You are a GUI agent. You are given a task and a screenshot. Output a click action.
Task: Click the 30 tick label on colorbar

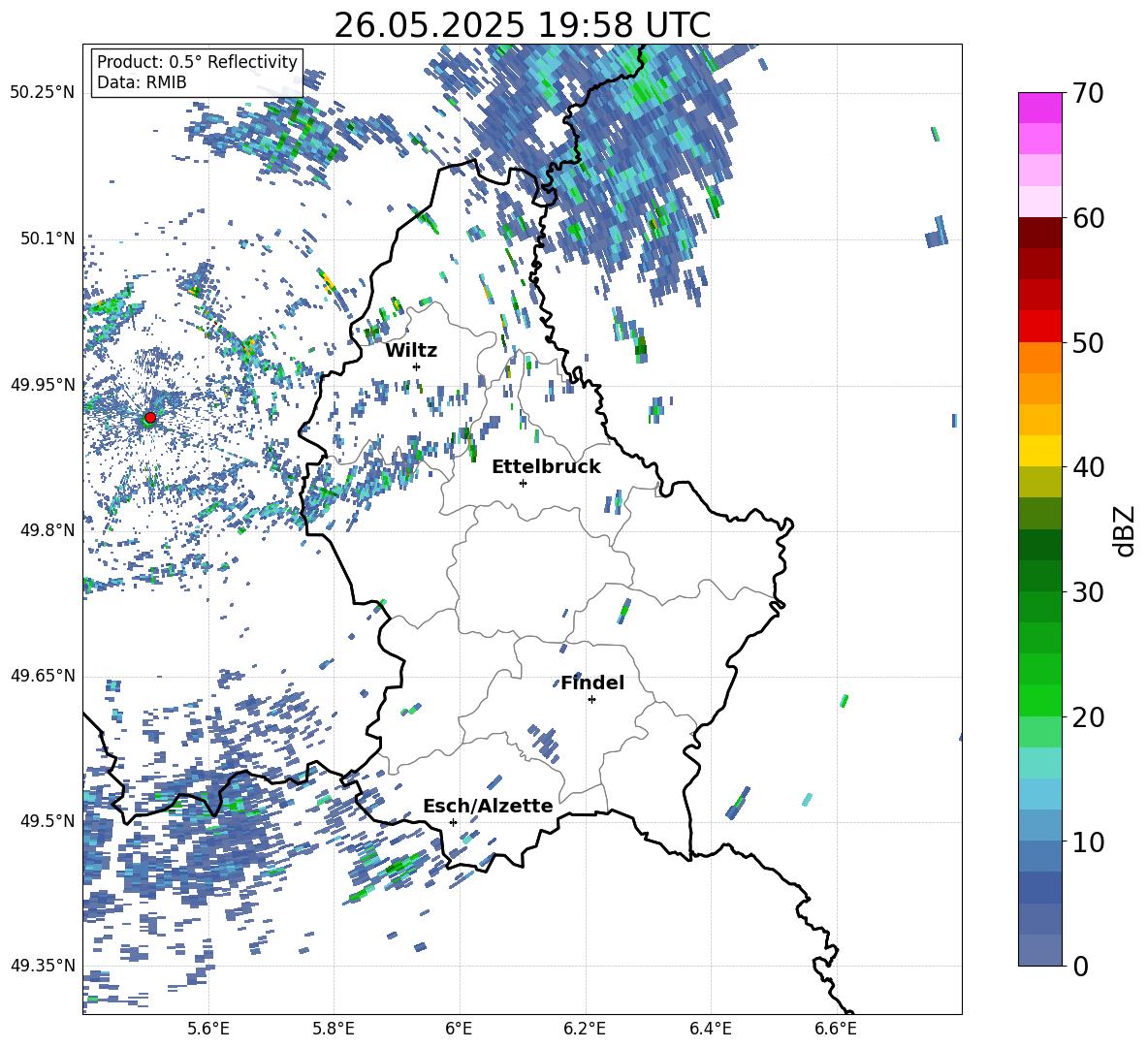pyautogui.click(x=1088, y=591)
